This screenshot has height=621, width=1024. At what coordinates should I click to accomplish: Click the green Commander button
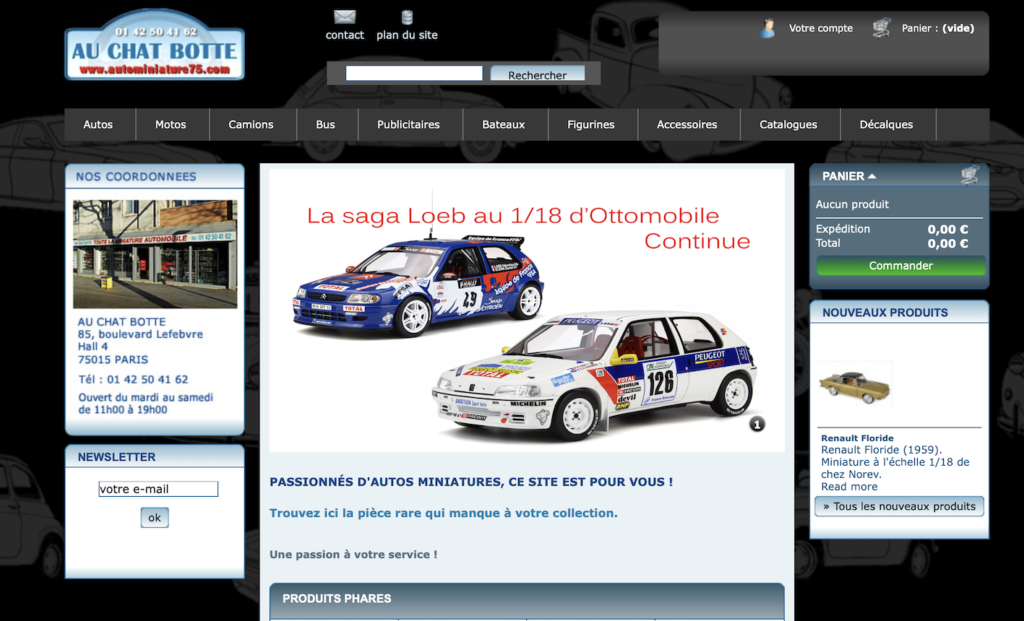pos(900,266)
